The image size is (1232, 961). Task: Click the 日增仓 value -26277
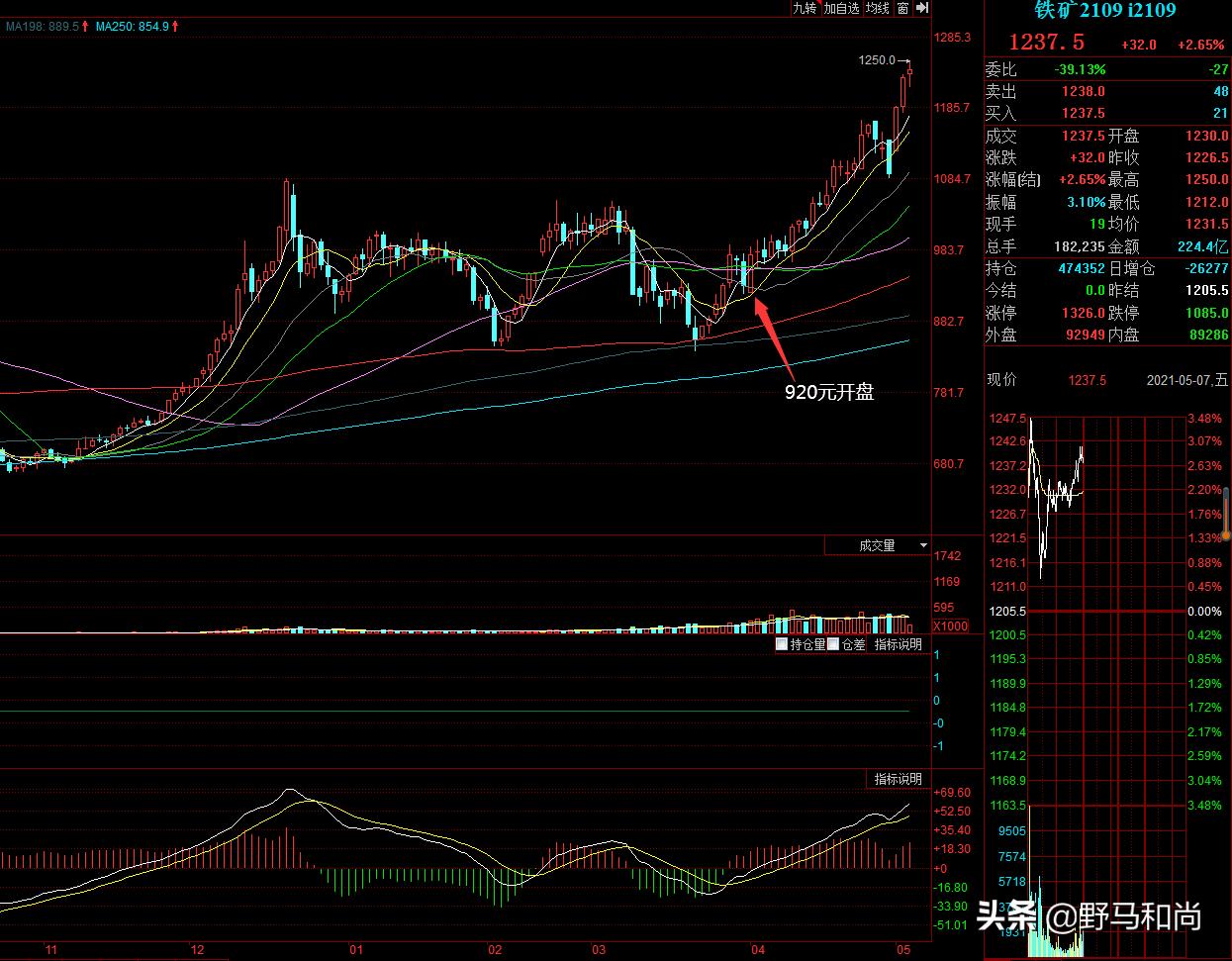[x=1207, y=268]
